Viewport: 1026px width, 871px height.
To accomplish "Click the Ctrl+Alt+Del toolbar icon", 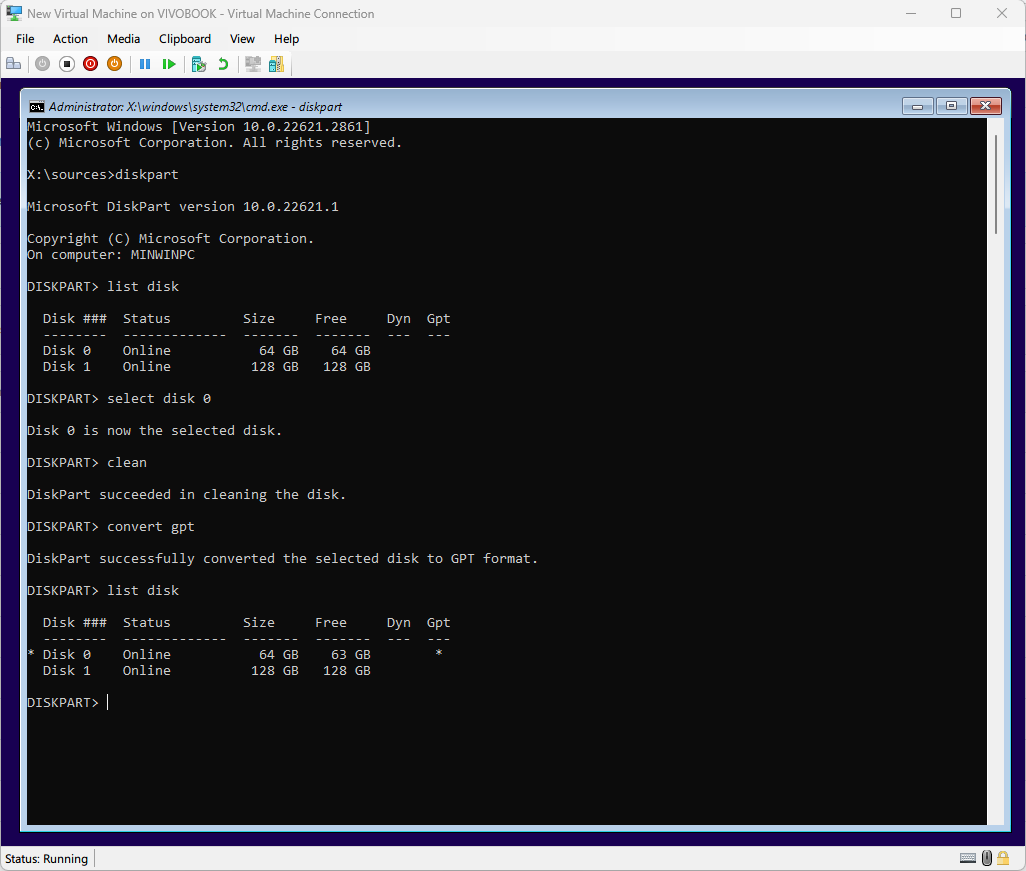I will coord(14,64).
